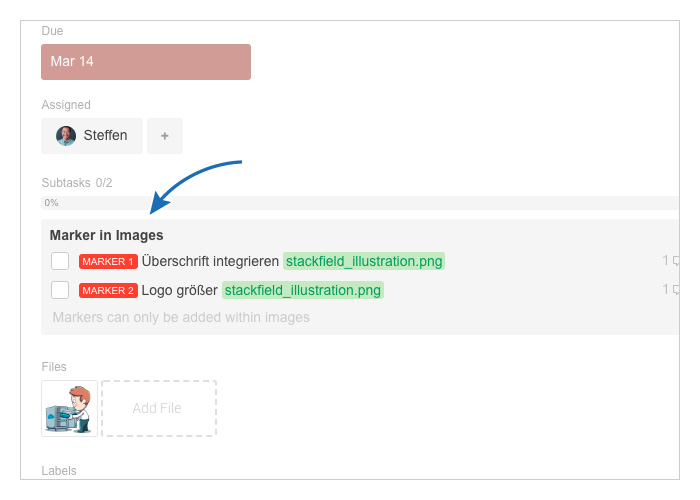Select the Logo größer subtask text
Viewport: 700px width, 500px height.
click(x=179, y=290)
